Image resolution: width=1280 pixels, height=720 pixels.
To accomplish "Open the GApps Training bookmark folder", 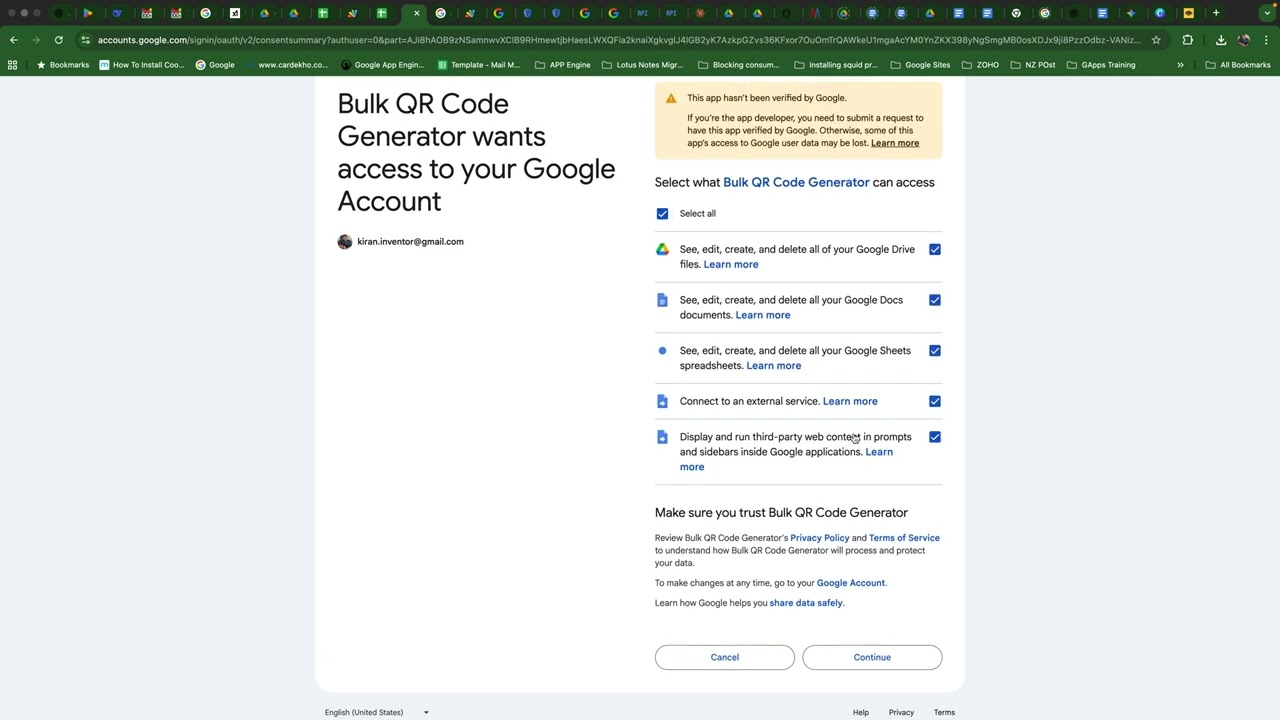I will [1100, 65].
